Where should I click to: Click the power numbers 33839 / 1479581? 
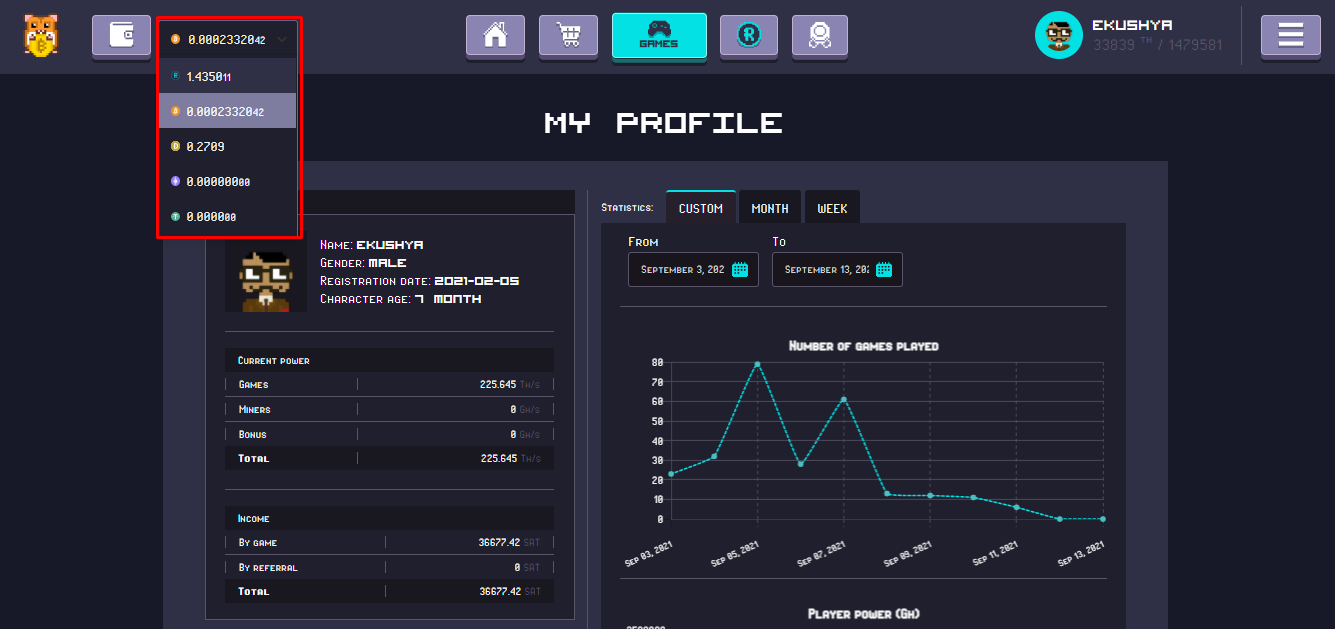pos(1158,45)
